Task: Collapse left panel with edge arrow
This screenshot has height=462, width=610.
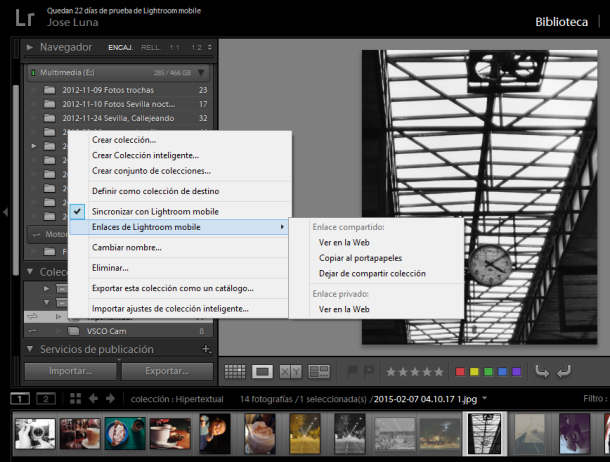Action: click(5, 212)
